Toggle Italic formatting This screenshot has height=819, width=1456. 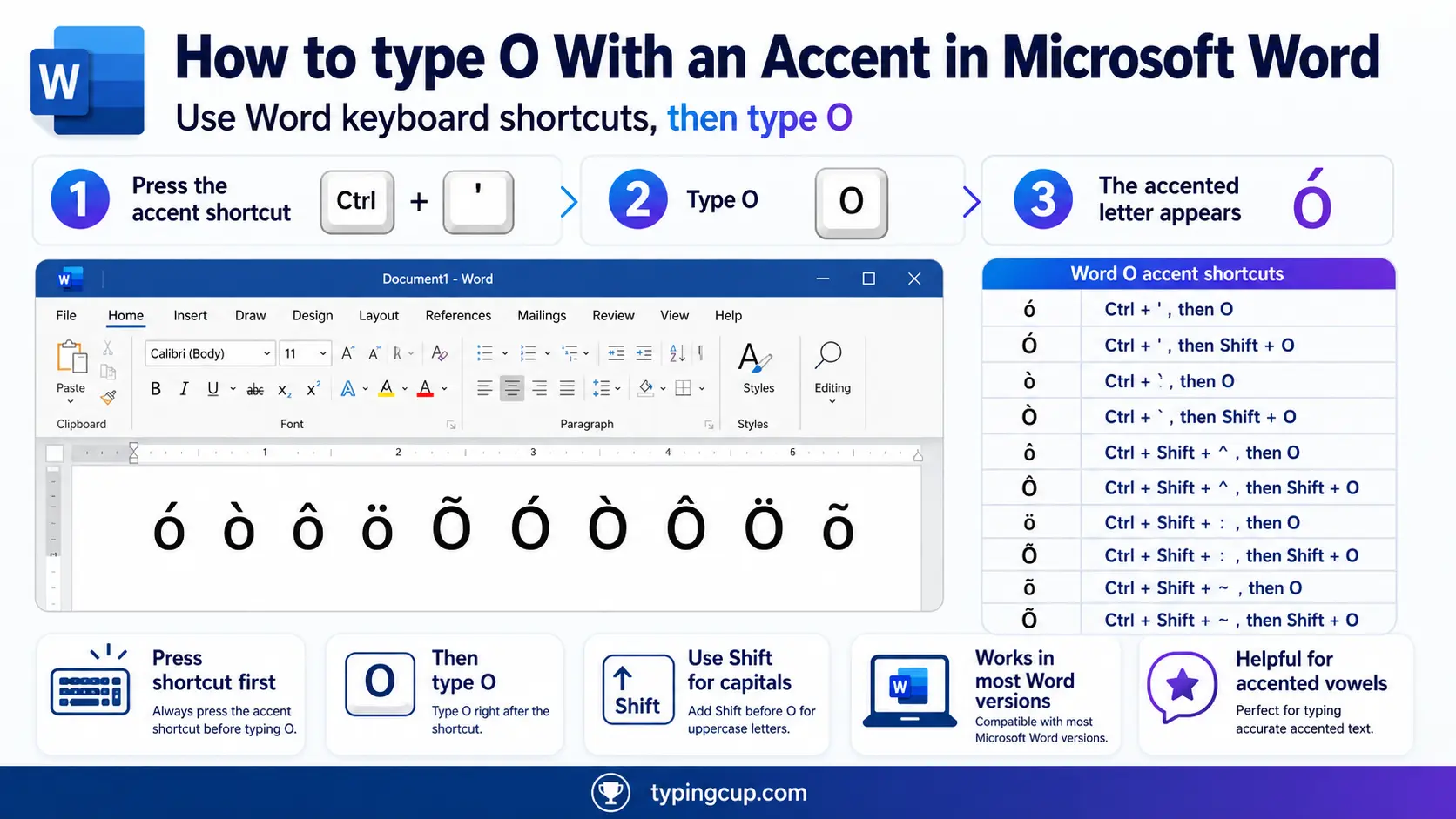tap(184, 389)
